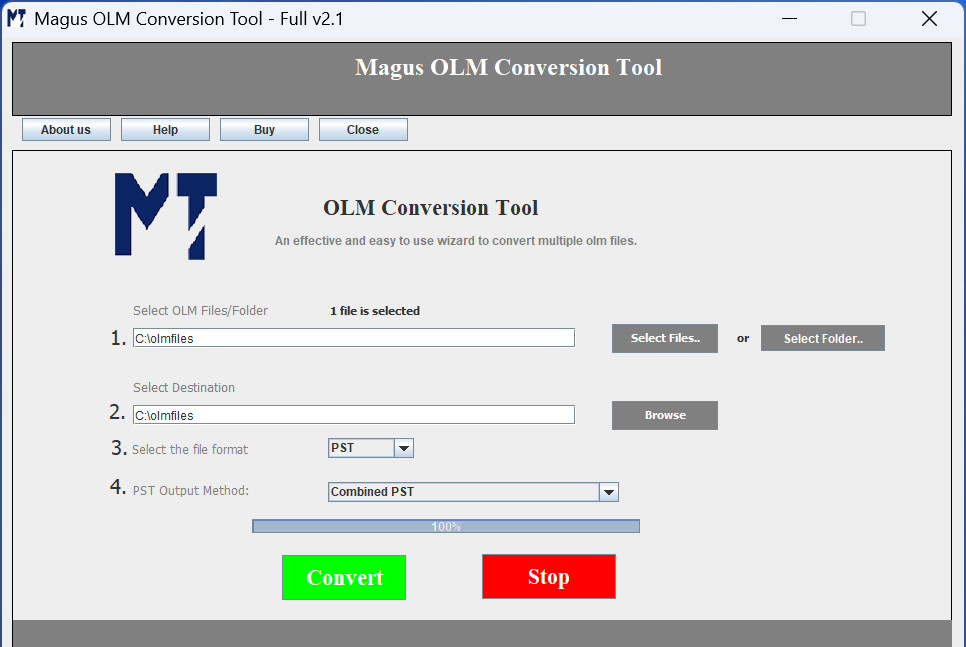Start conversion with green Convert button

[344, 577]
